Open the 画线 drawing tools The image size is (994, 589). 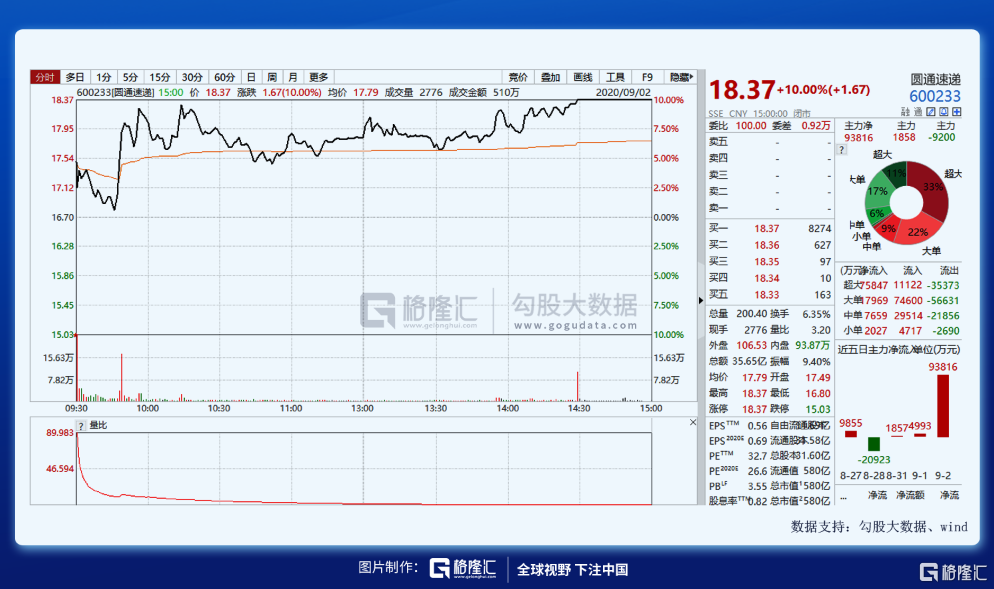(583, 77)
